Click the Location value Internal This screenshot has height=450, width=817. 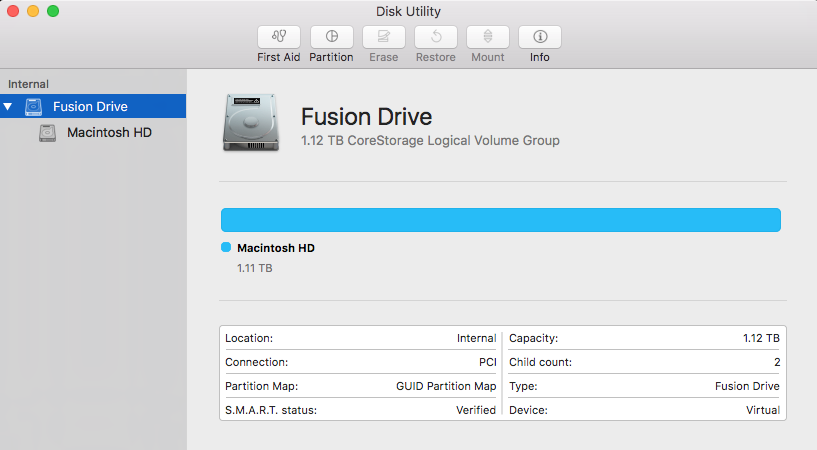pyautogui.click(x=476, y=338)
